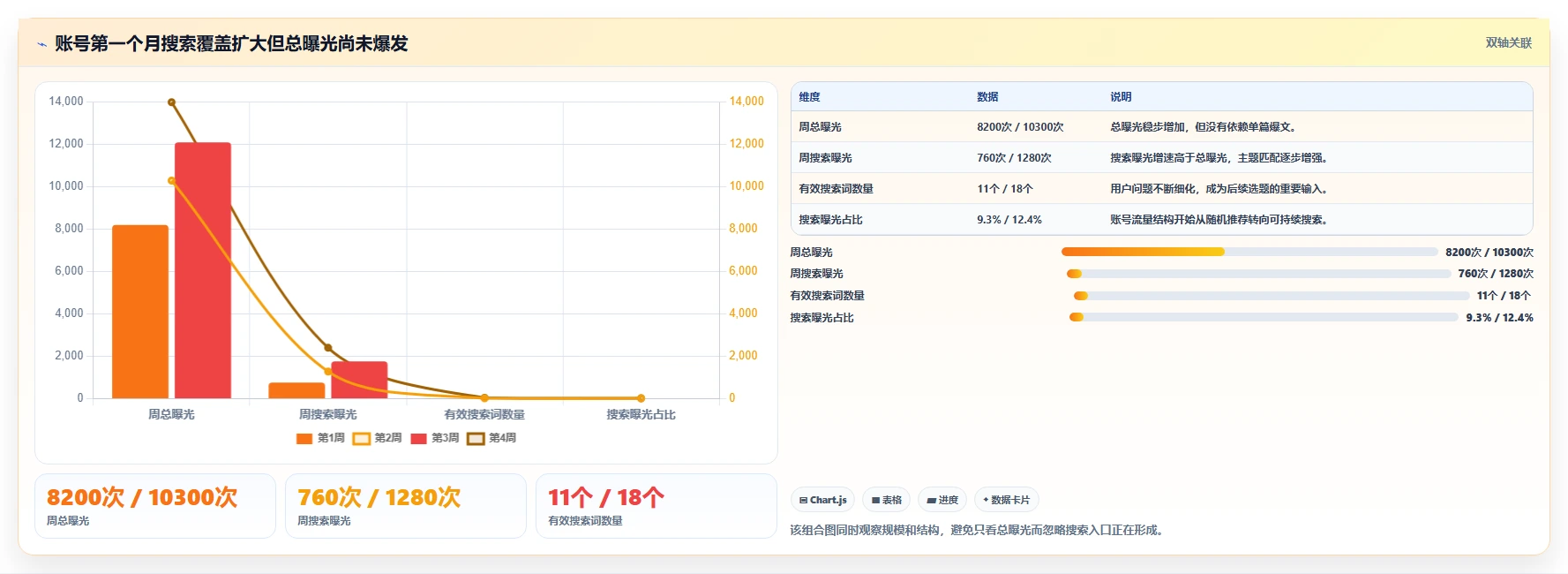Click the orange 周搜索曝光 week-1 bar
The height and width of the screenshot is (574, 1568).
point(296,390)
